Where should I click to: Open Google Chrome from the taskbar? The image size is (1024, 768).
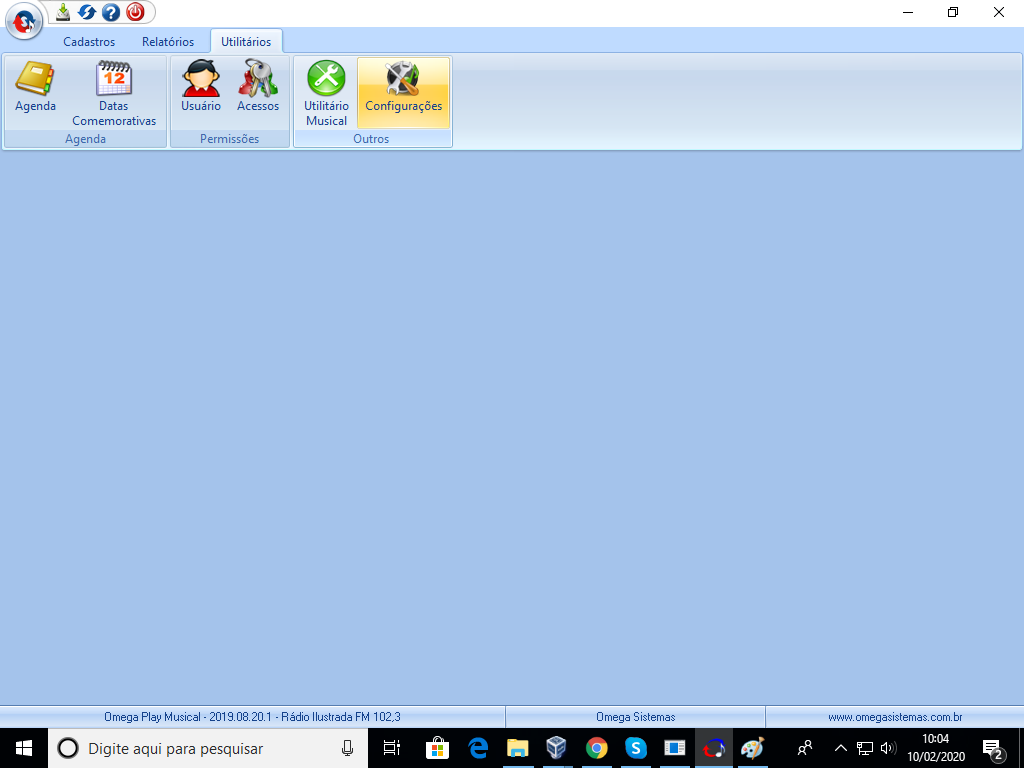coord(597,748)
